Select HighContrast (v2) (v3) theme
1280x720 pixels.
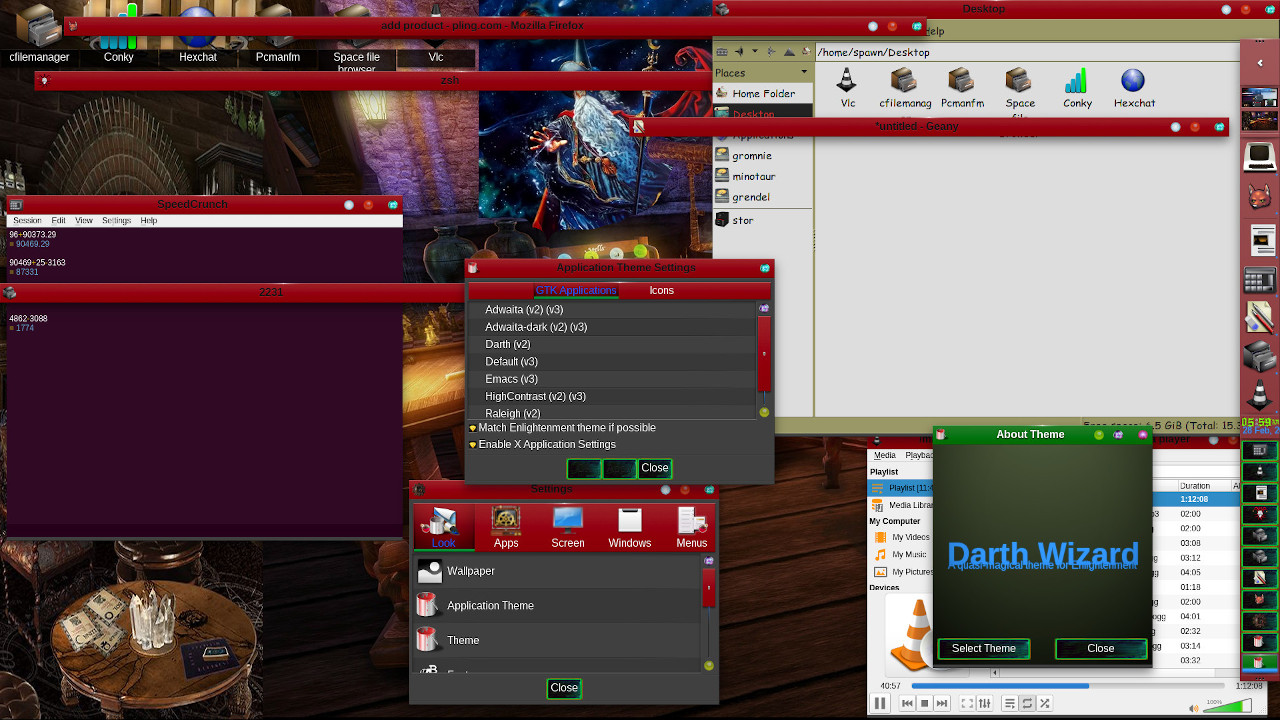(612, 396)
